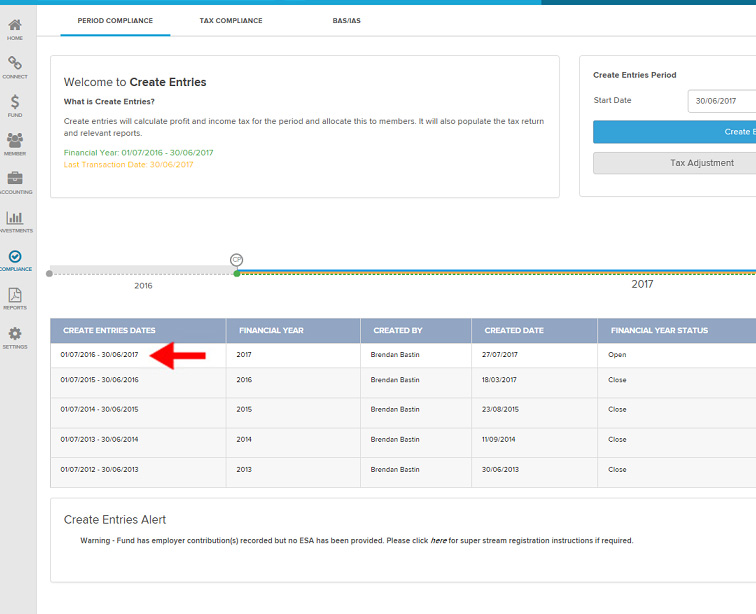Click Close status in the 2013 row
Image resolution: width=756 pixels, height=614 pixels.
coord(617,469)
